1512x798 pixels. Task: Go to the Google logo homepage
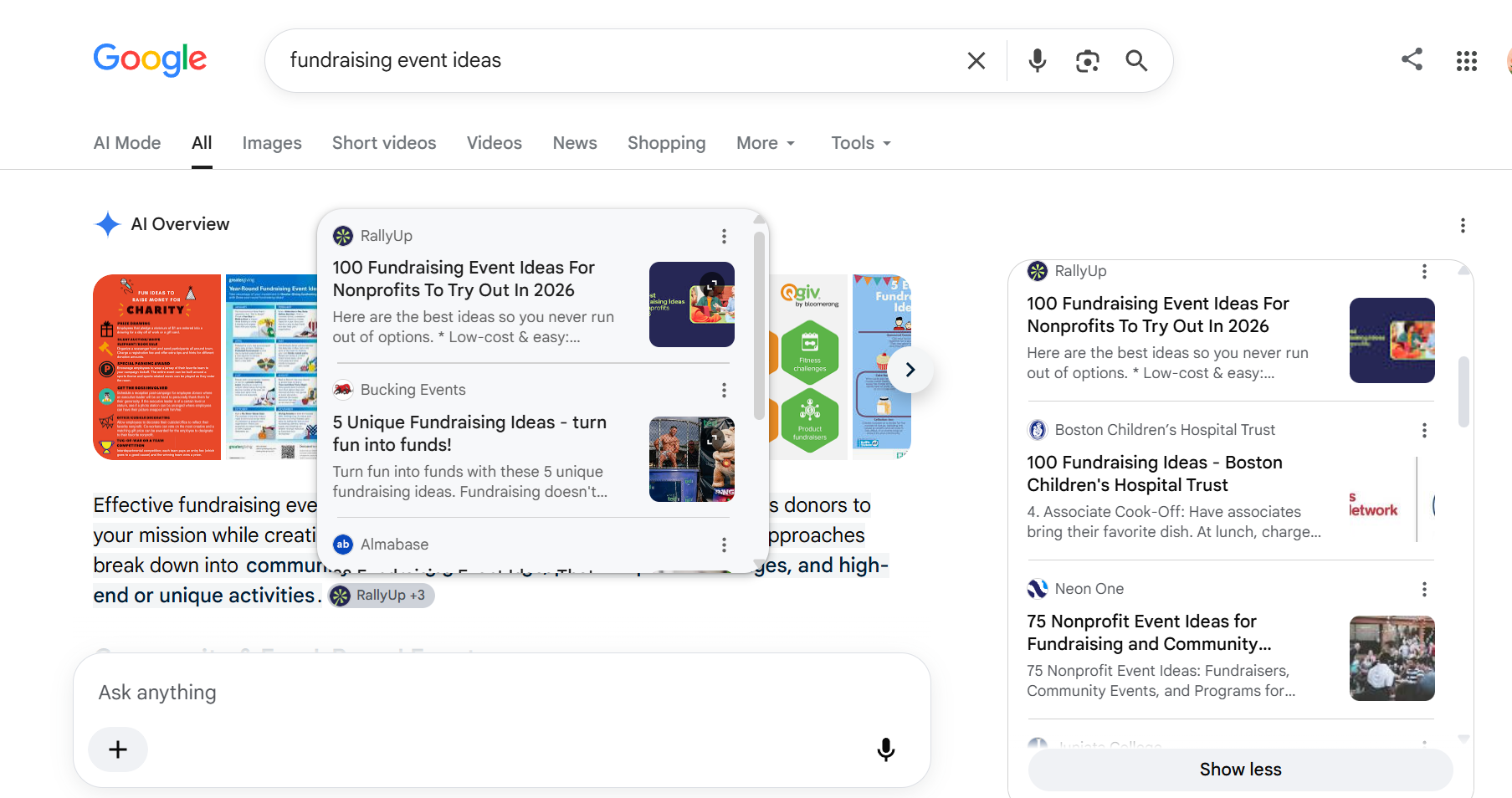150,59
